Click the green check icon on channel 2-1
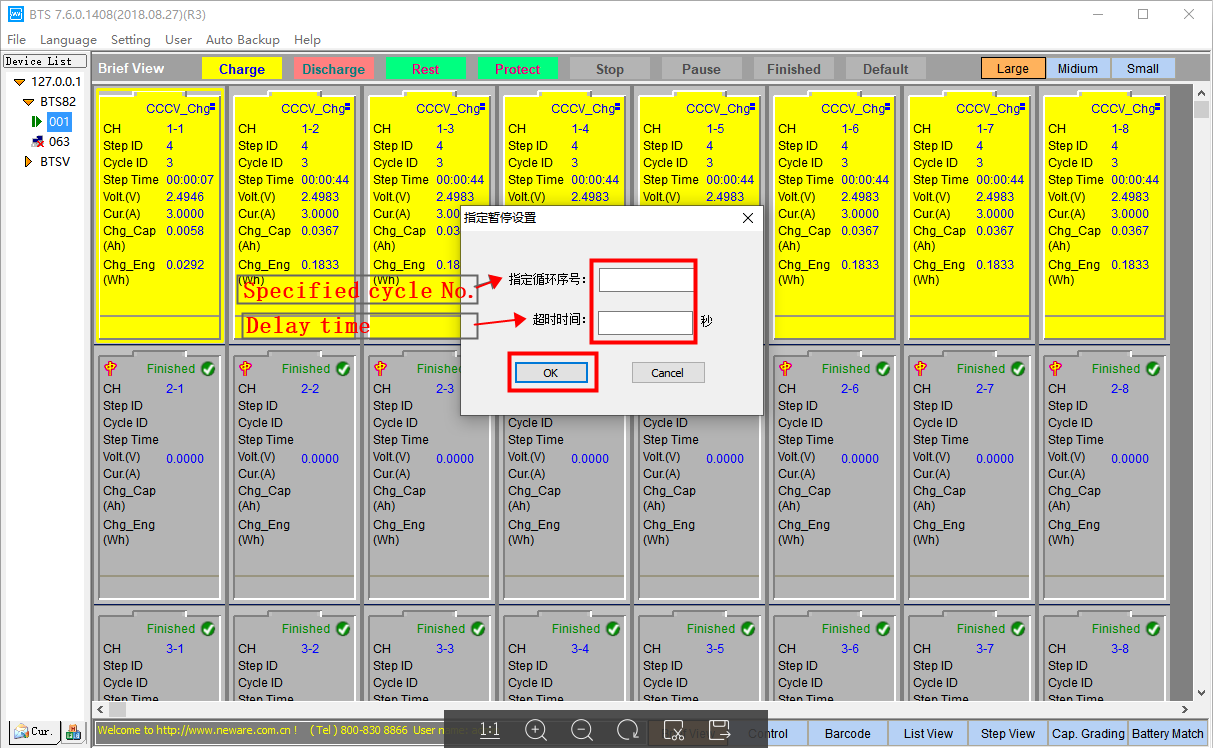The image size is (1213, 748). point(208,369)
